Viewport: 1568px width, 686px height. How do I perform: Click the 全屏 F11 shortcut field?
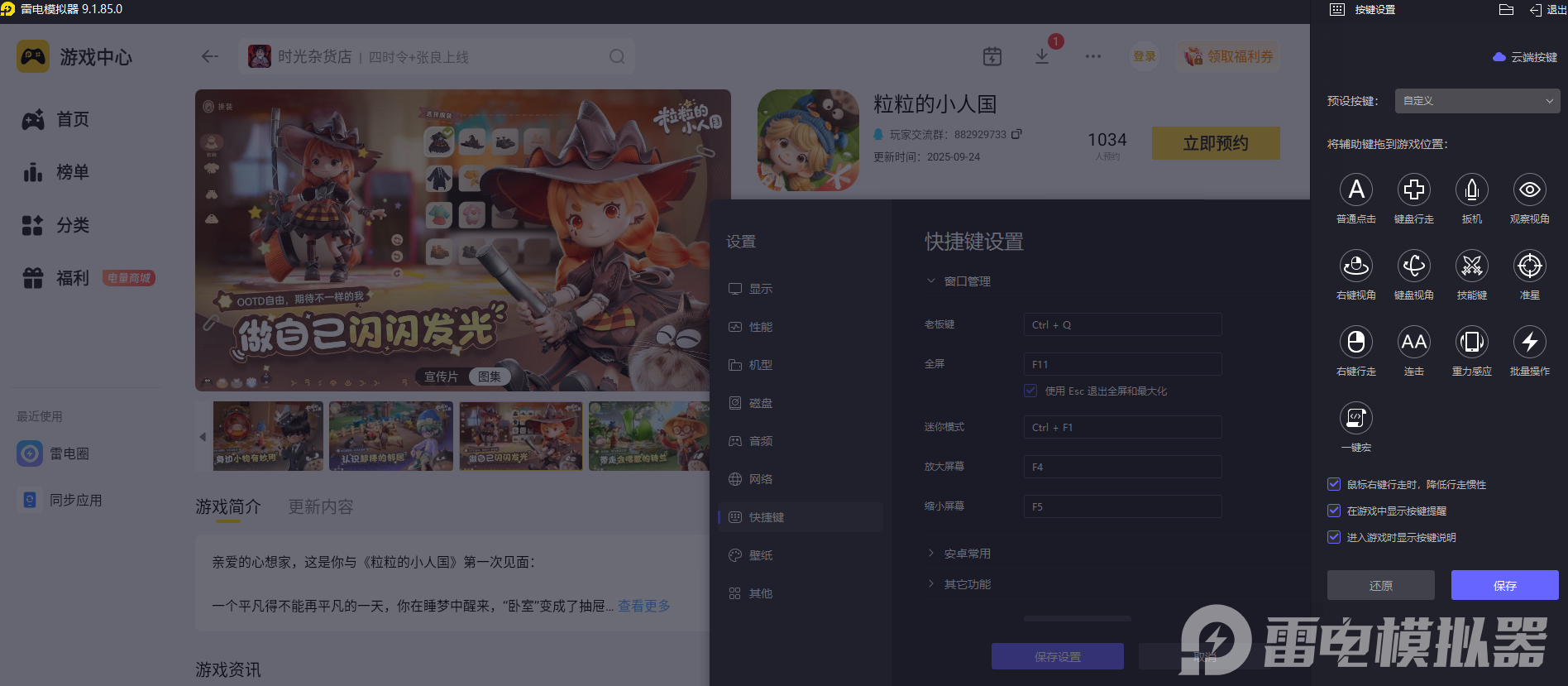click(x=1123, y=364)
